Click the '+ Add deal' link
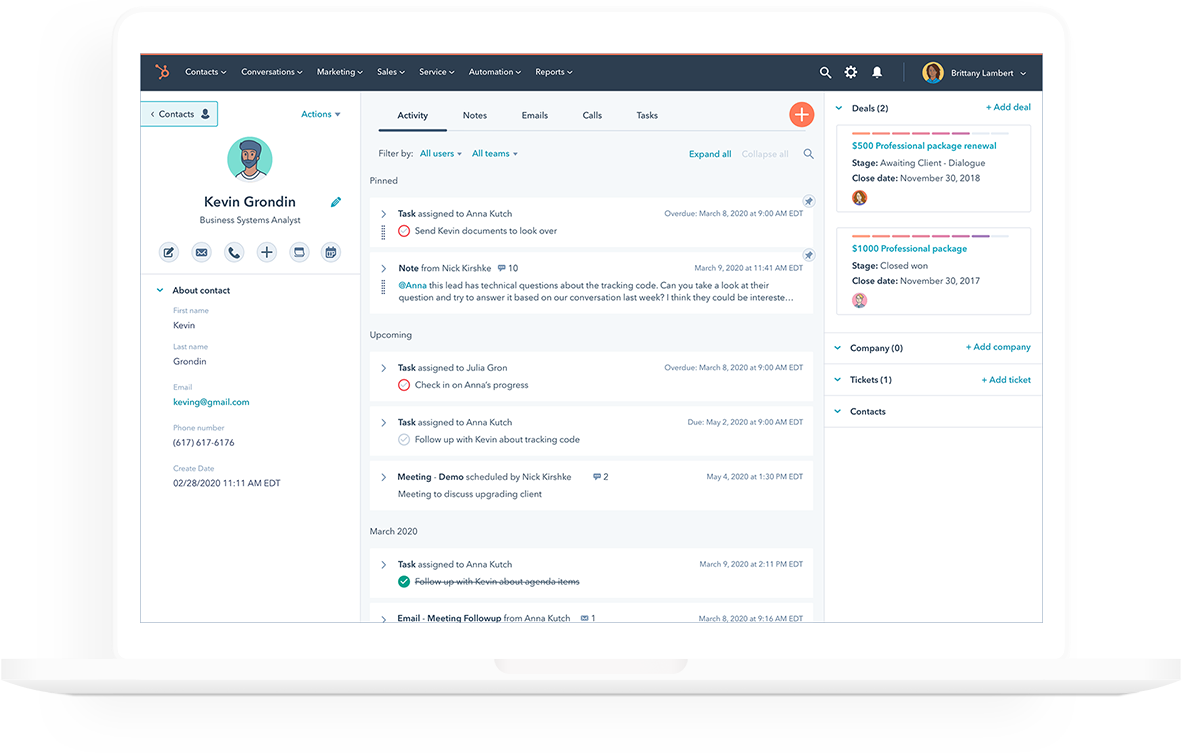Screen dimensions: 1182x753 (x=1008, y=107)
